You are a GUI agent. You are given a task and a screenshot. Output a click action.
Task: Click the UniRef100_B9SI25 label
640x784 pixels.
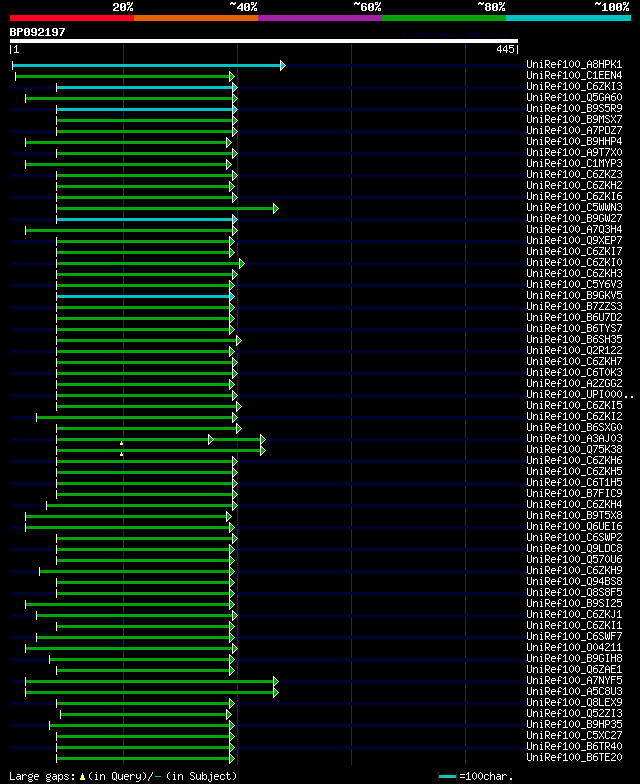pyautogui.click(x=574, y=604)
